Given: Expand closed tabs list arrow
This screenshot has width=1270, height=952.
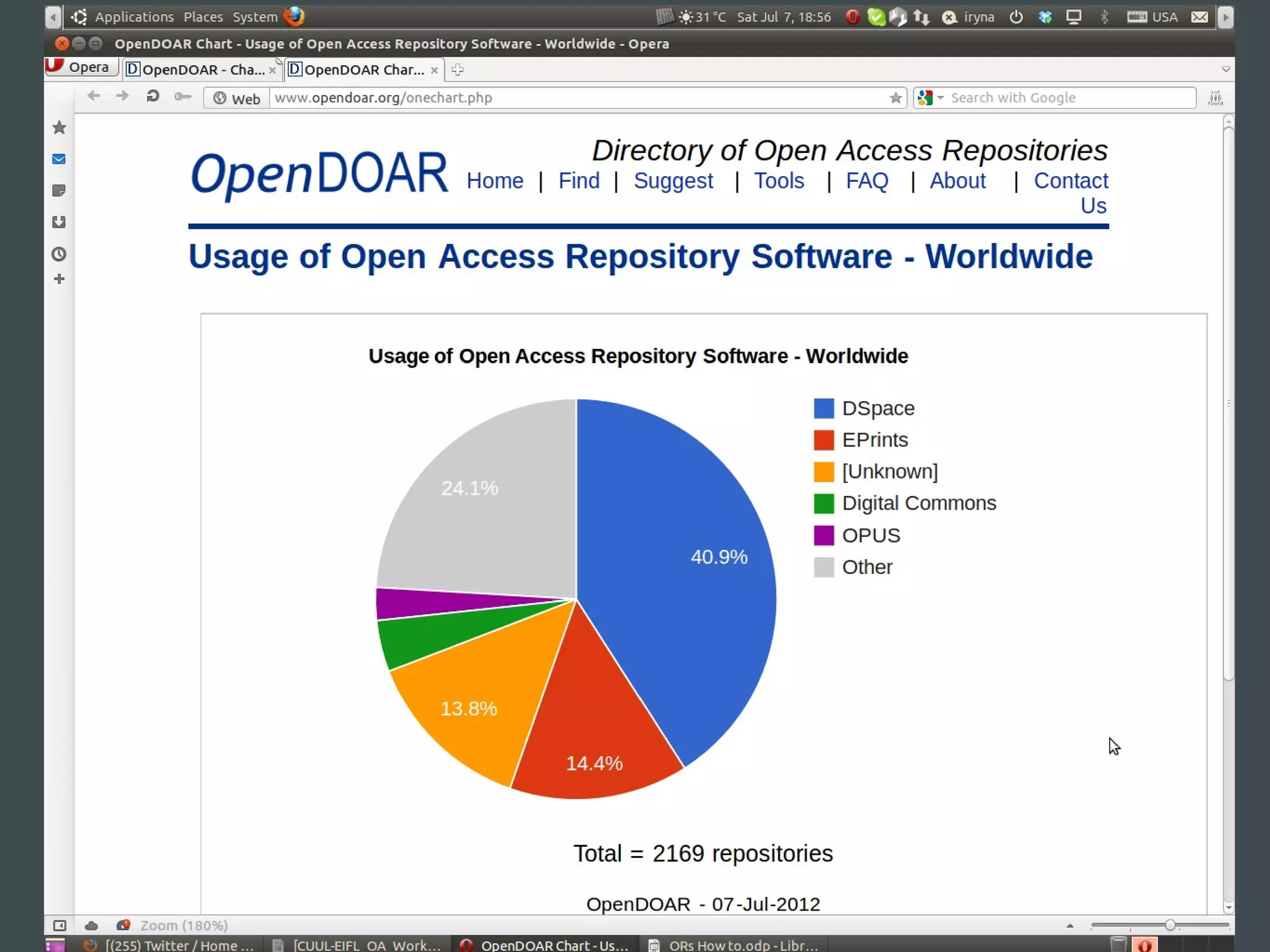Looking at the screenshot, I should (x=1225, y=69).
